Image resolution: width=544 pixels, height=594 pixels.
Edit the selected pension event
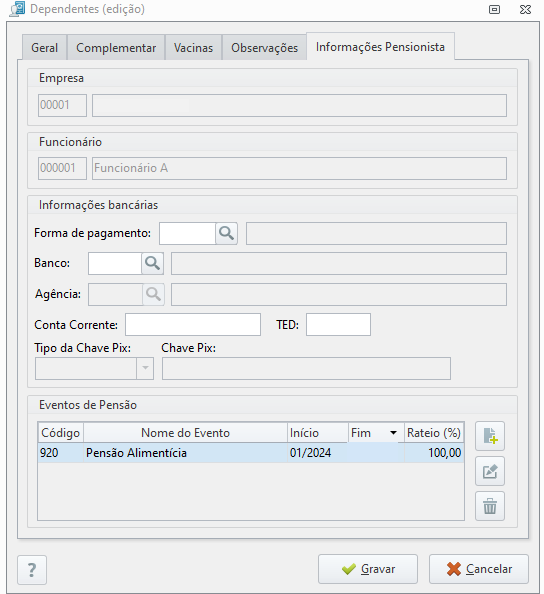point(490,471)
